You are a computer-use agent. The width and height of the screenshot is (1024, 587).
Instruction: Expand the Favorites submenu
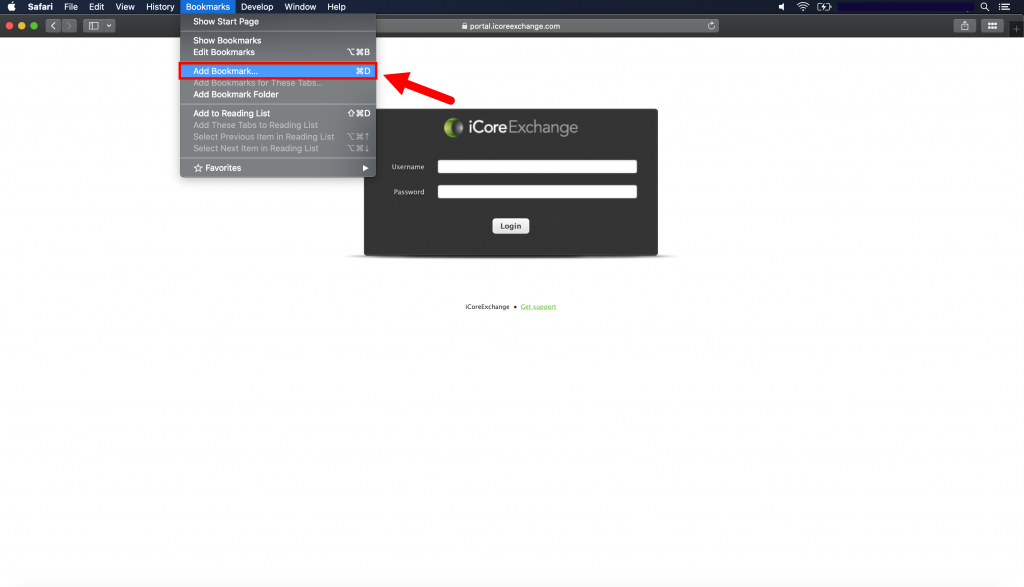click(278, 168)
